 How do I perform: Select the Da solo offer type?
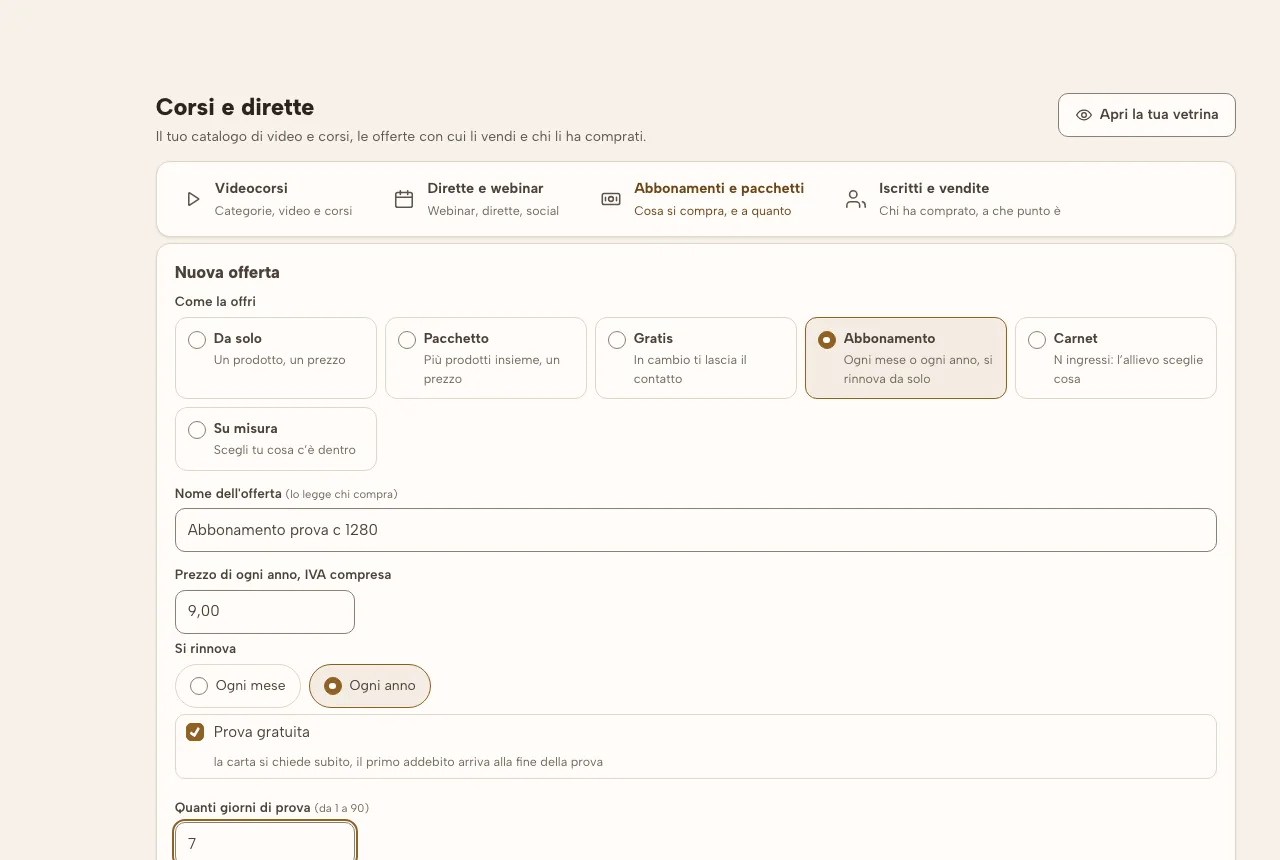click(276, 358)
